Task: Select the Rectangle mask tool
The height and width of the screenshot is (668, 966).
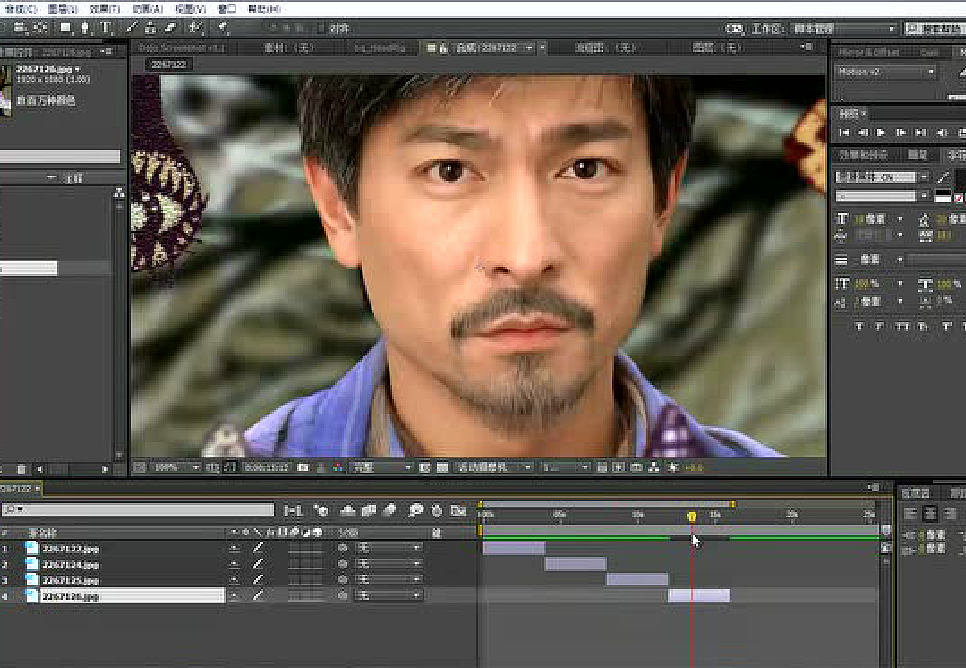Action: click(x=65, y=28)
